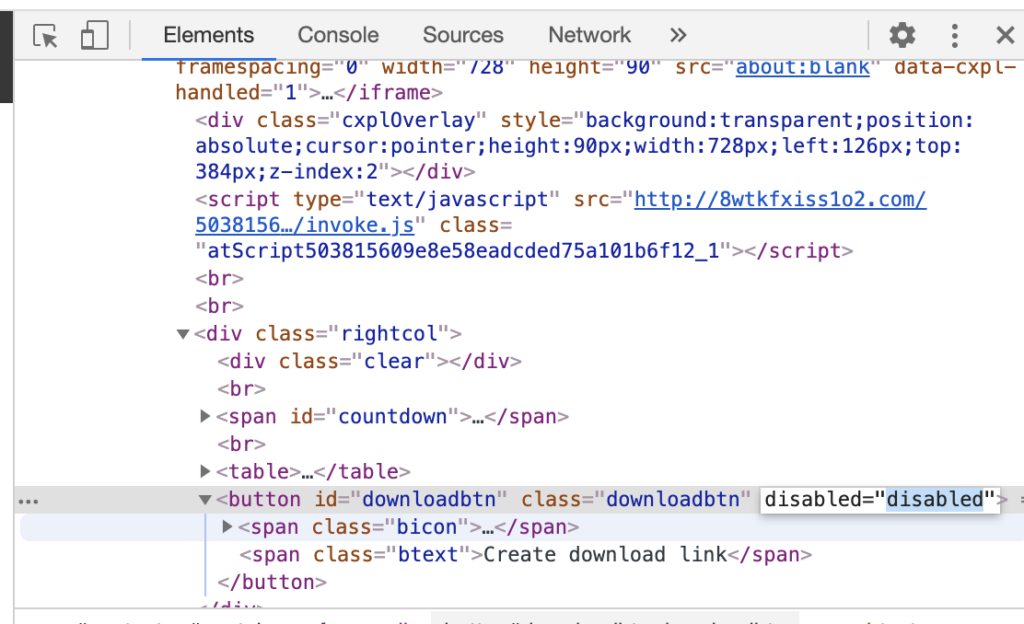
Task: Click the atScript class attribute value
Action: tap(463, 251)
